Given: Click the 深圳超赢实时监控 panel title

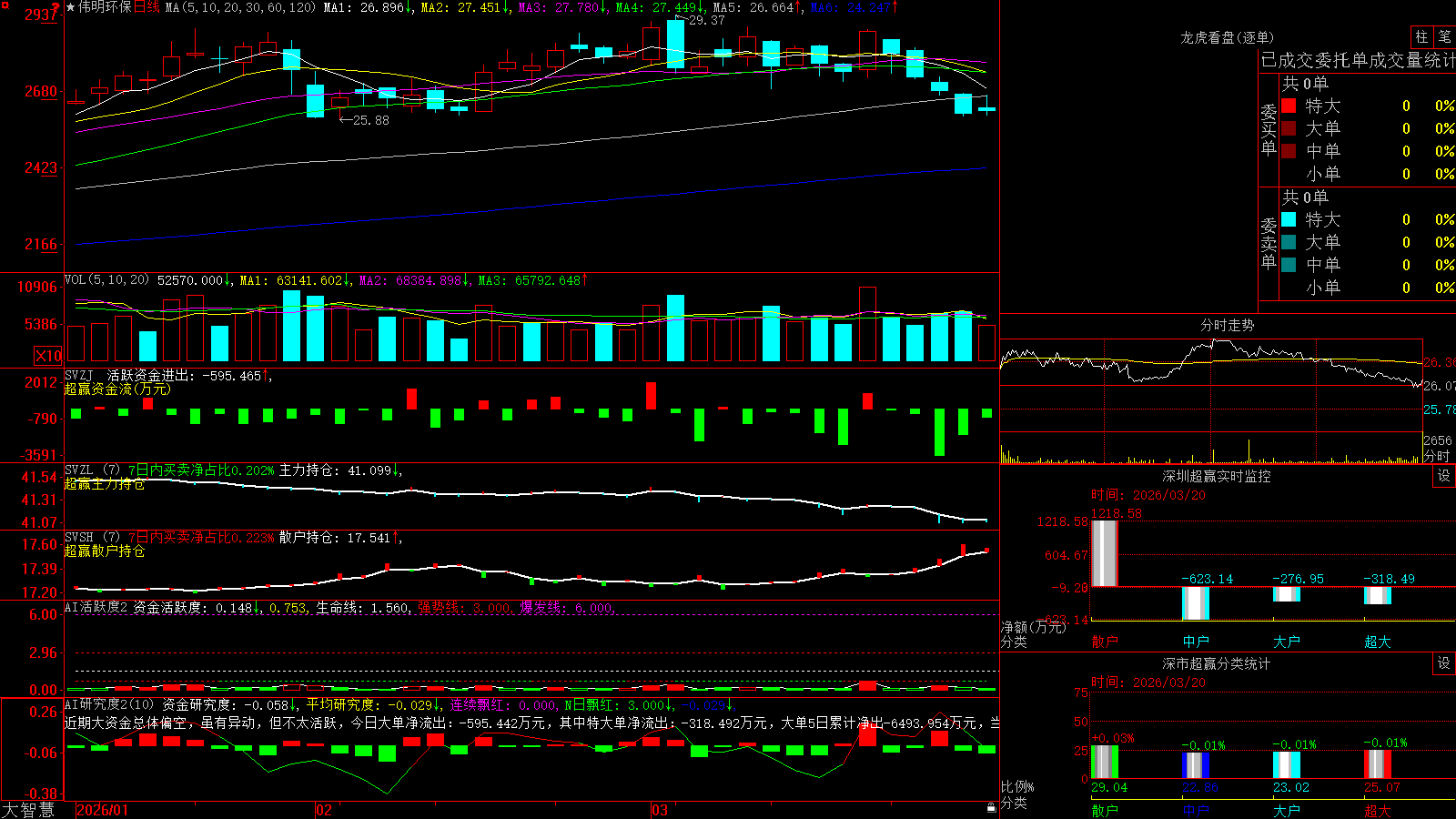Looking at the screenshot, I should 1217,476.
